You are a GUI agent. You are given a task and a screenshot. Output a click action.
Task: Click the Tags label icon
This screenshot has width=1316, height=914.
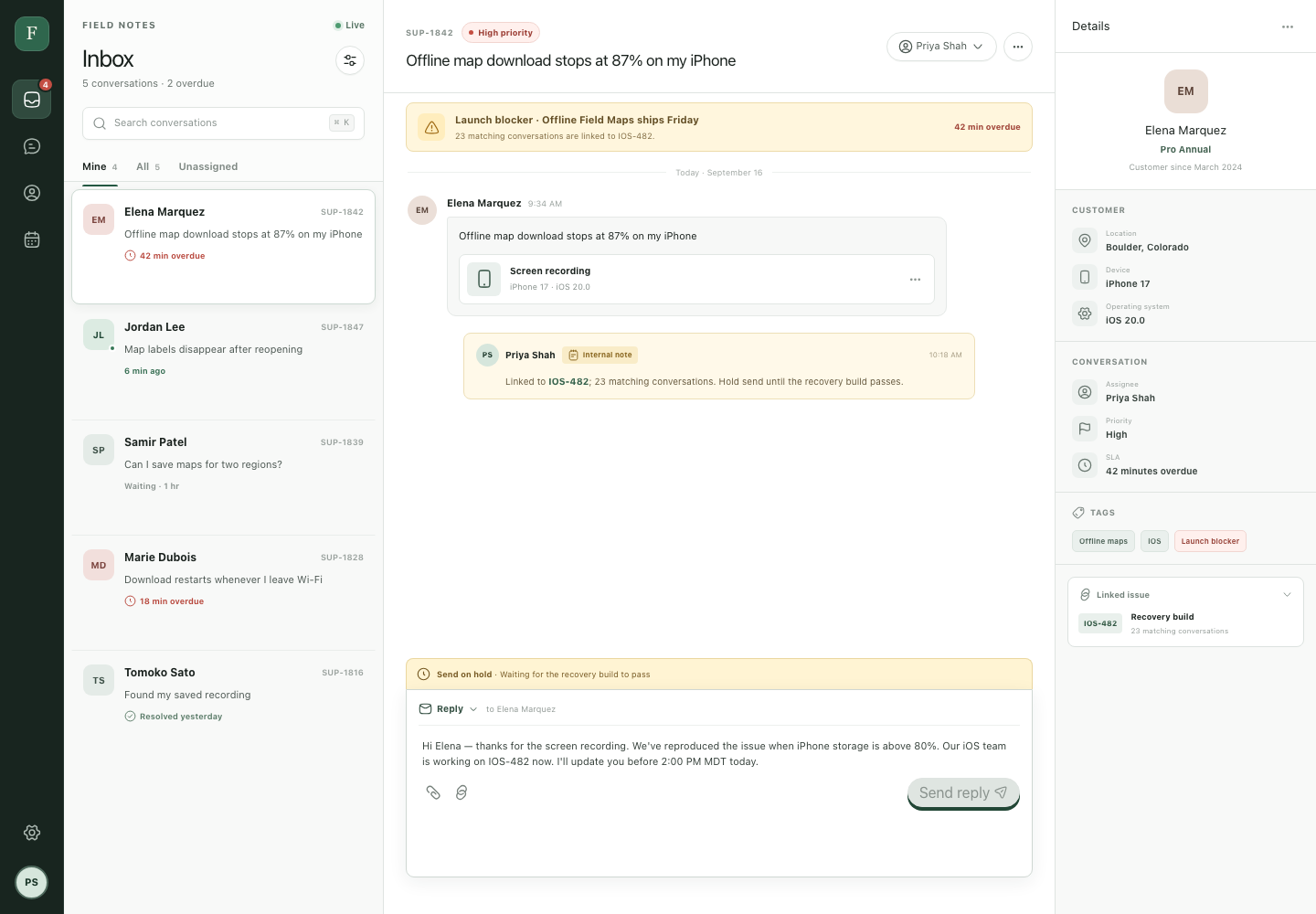pyautogui.click(x=1078, y=513)
